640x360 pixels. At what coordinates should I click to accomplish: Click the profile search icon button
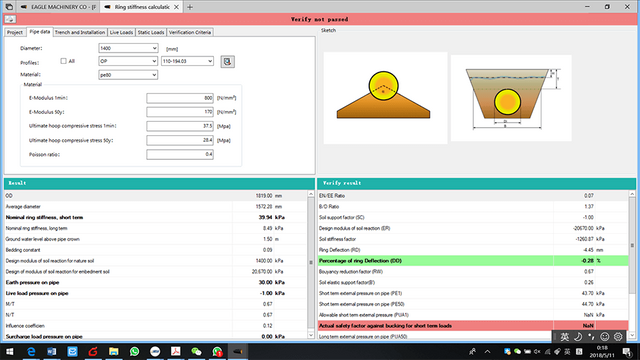227,62
